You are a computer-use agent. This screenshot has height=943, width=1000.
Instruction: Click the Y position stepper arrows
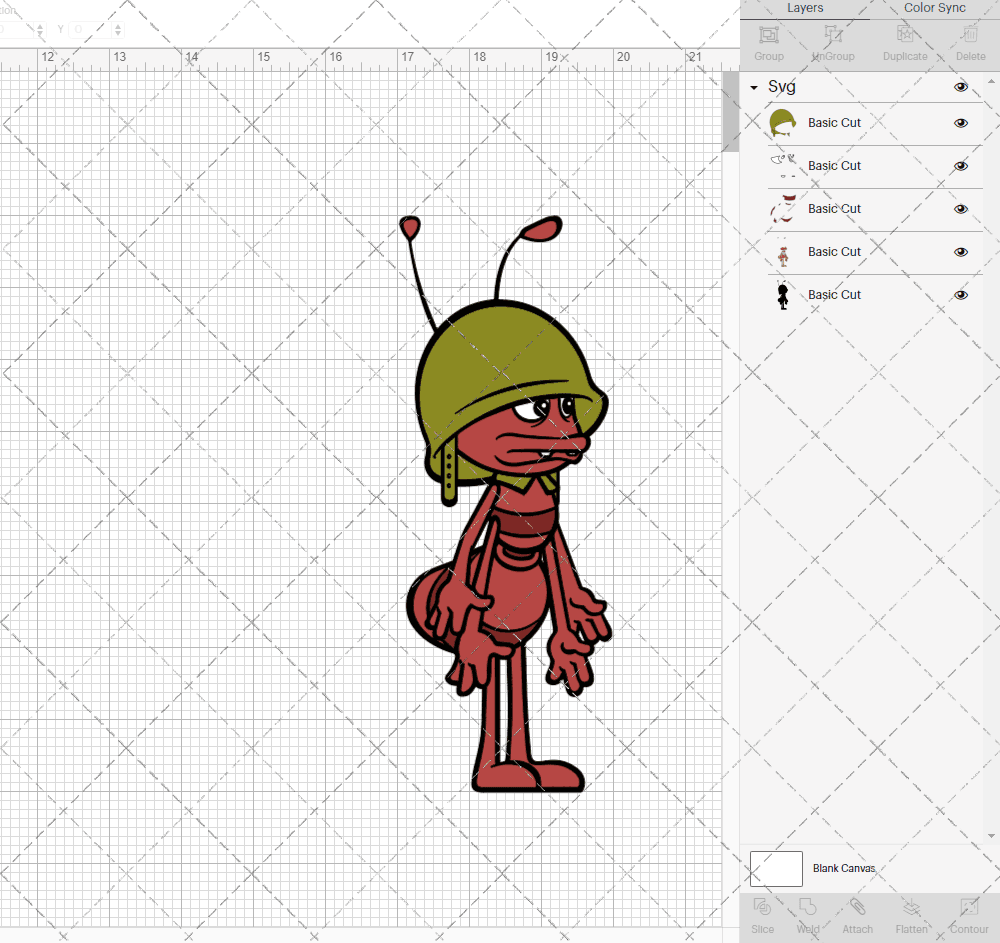coord(118,30)
